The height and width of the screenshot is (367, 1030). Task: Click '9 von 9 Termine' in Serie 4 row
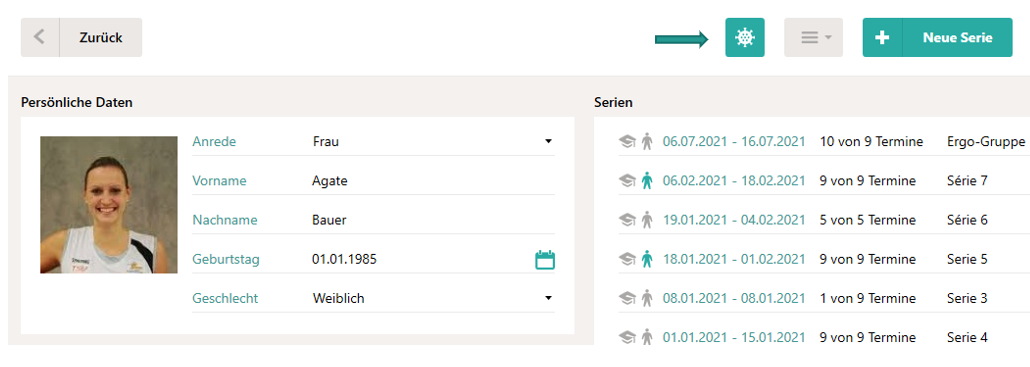pyautogui.click(x=868, y=337)
